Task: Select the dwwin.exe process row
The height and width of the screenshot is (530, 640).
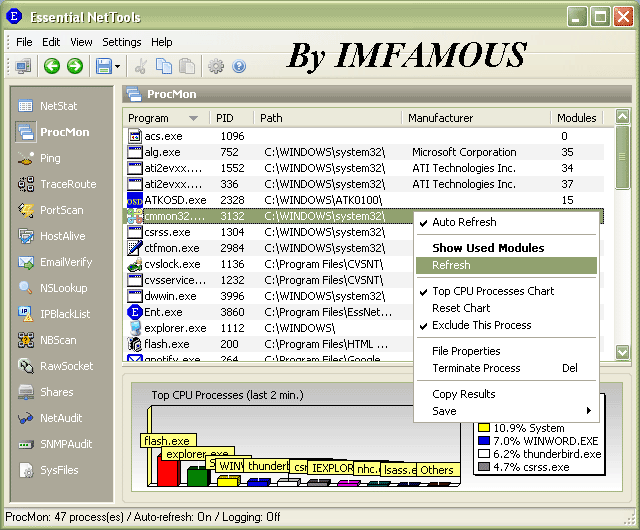Action: [268, 296]
